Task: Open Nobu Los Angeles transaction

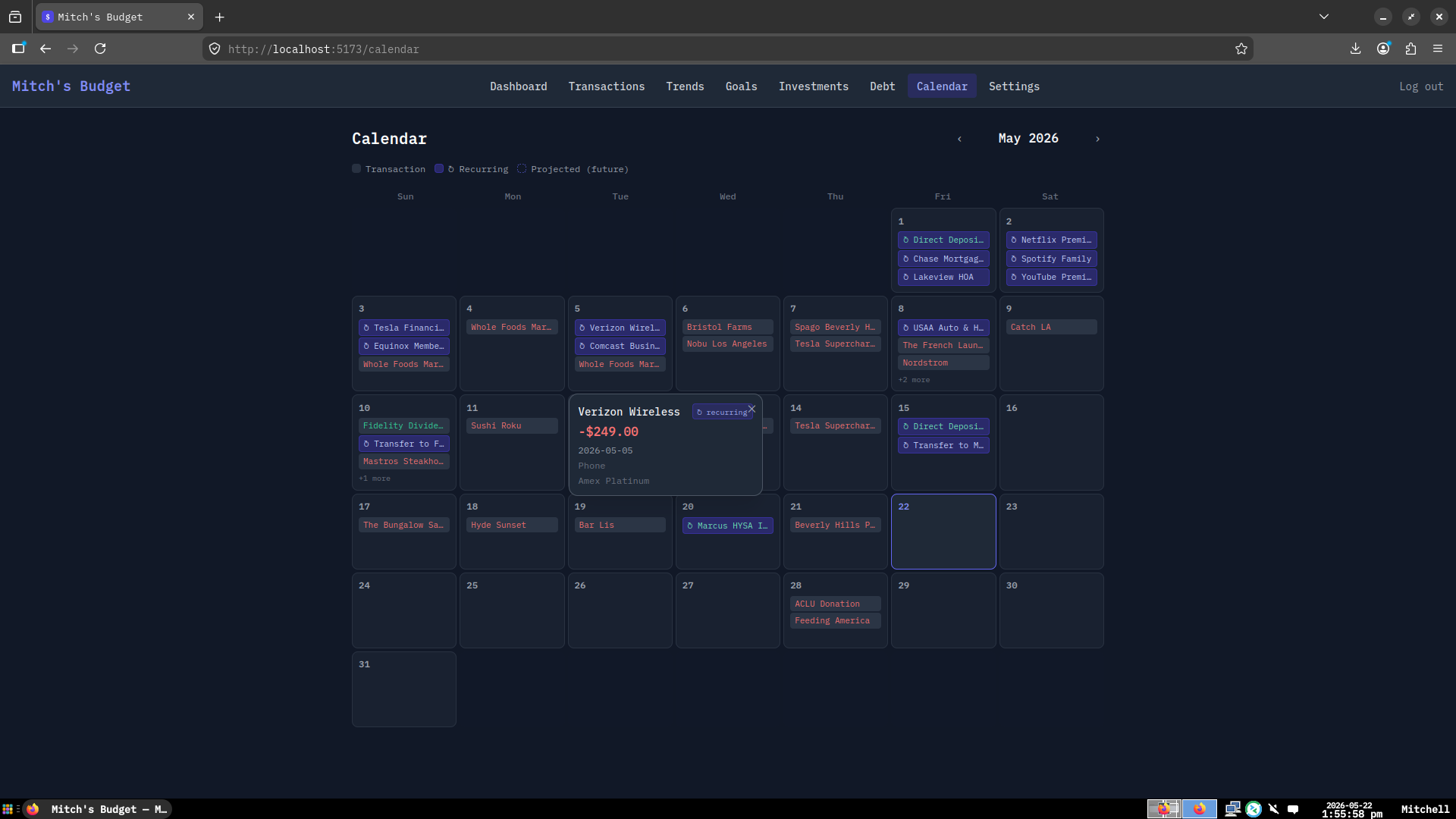Action: point(727,344)
